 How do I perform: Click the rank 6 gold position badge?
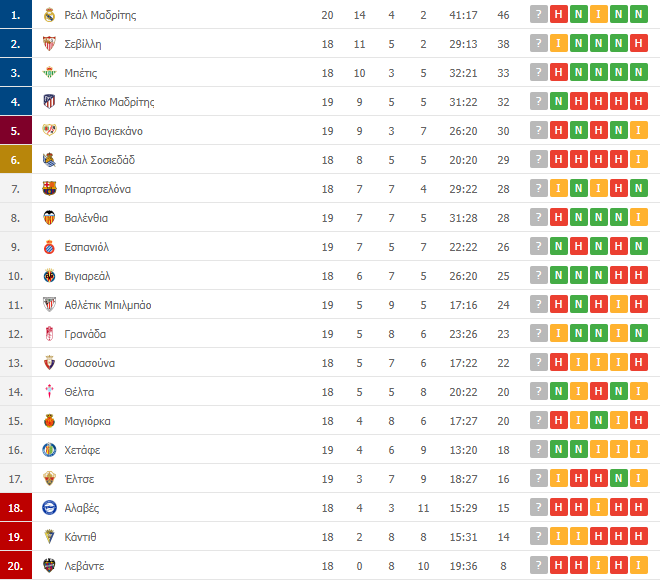coord(16,160)
